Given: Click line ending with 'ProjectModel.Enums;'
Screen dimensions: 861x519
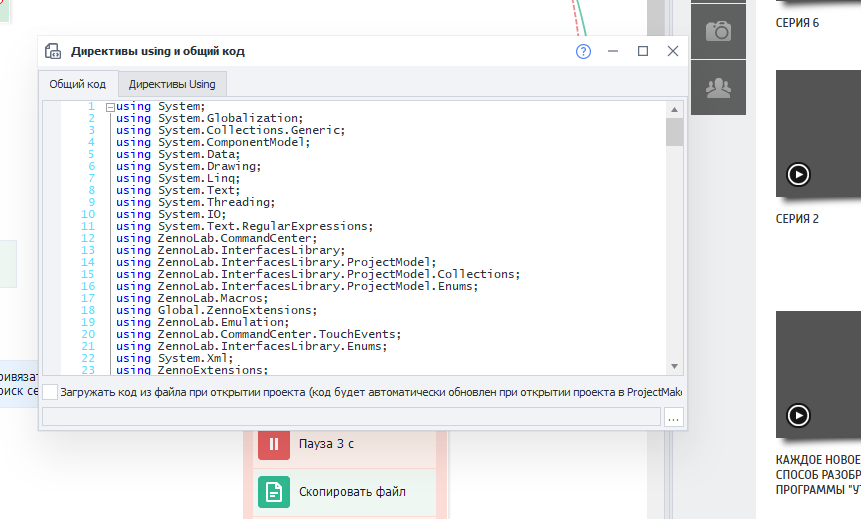Looking at the screenshot, I should (297, 286).
